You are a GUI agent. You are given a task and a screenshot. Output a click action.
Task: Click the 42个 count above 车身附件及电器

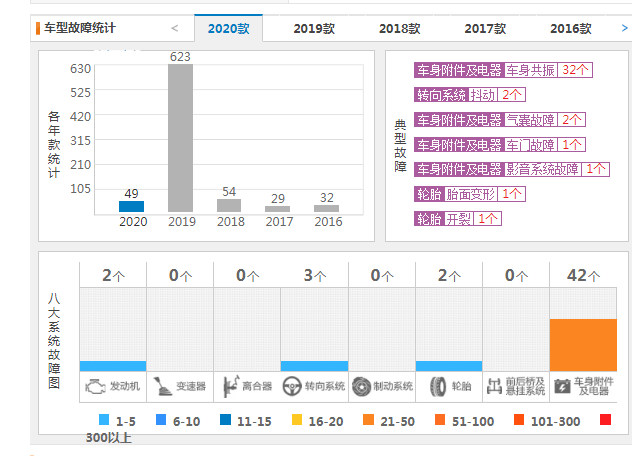coord(583,275)
